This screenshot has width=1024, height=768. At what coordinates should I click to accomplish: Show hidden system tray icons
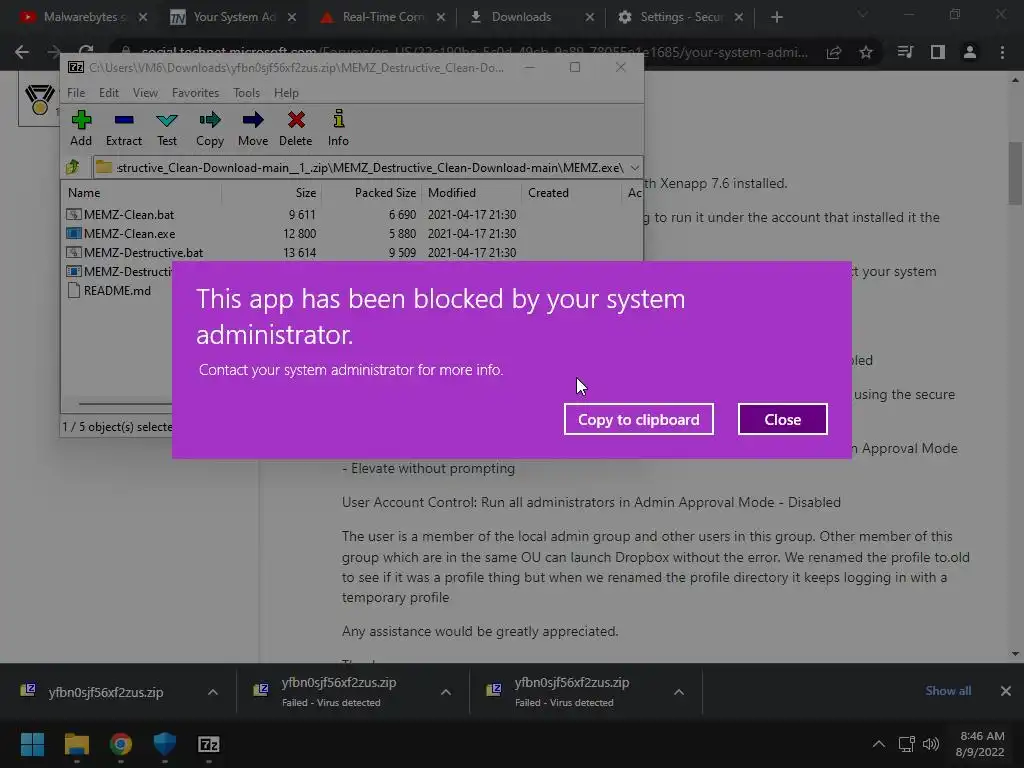(879, 744)
